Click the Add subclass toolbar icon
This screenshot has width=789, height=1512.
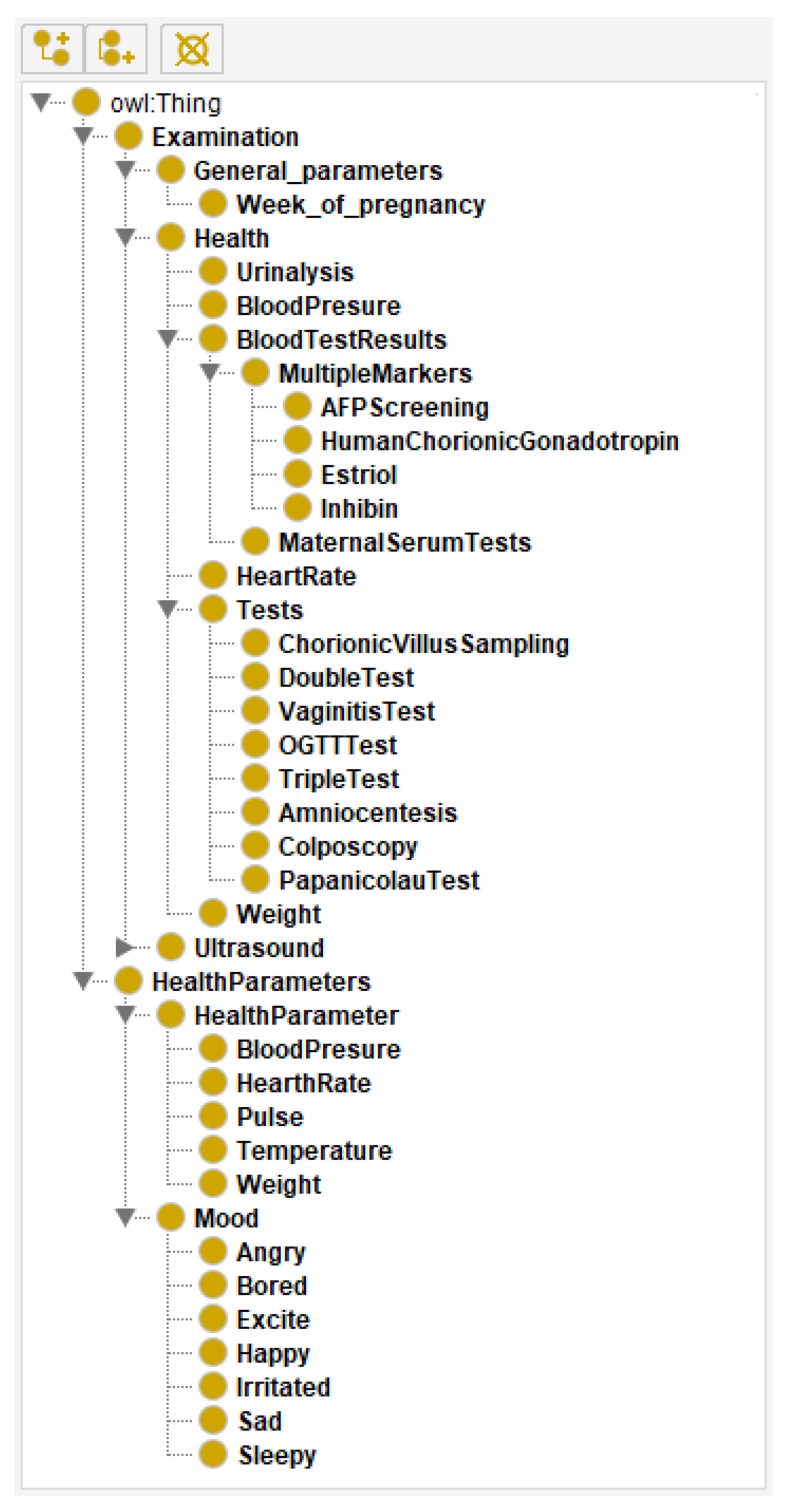point(52,49)
